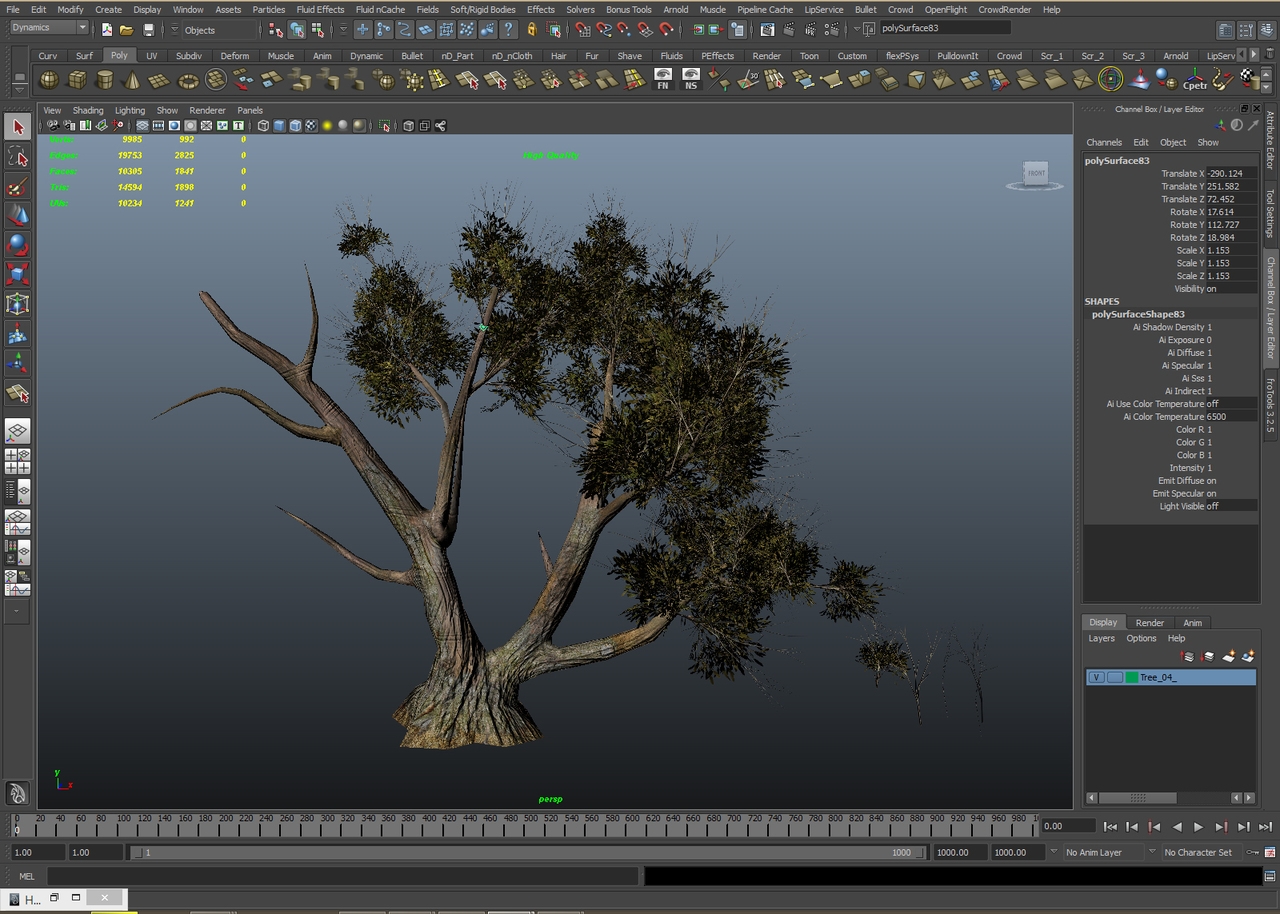The image size is (1280, 914).
Task: Click the FN shelf icon
Action: coord(662,79)
